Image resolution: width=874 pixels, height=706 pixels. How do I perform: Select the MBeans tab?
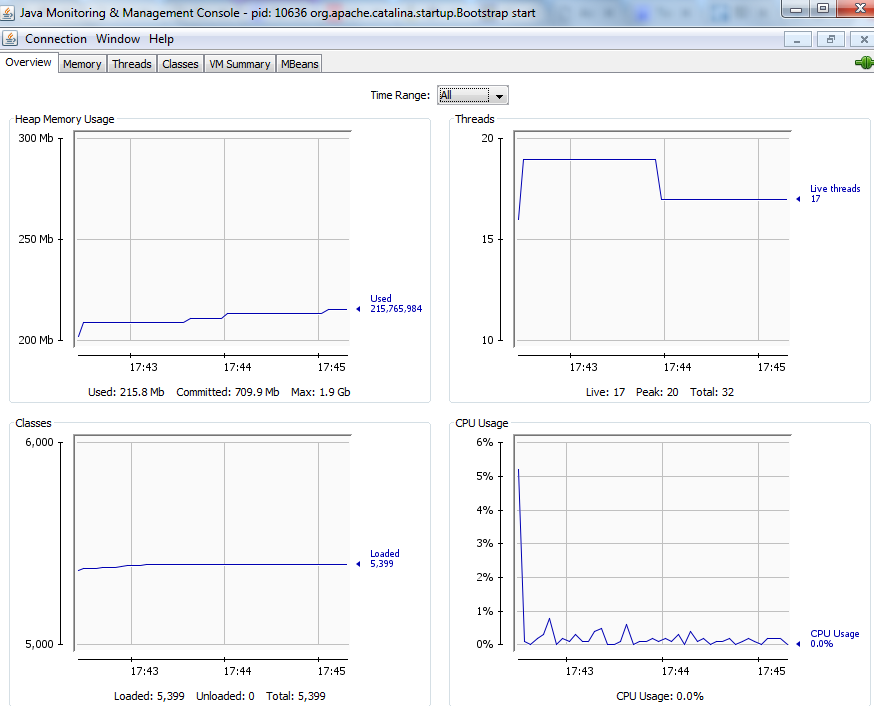(x=299, y=64)
